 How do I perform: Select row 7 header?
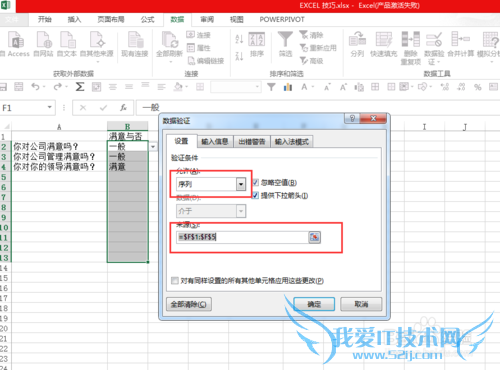(5, 197)
